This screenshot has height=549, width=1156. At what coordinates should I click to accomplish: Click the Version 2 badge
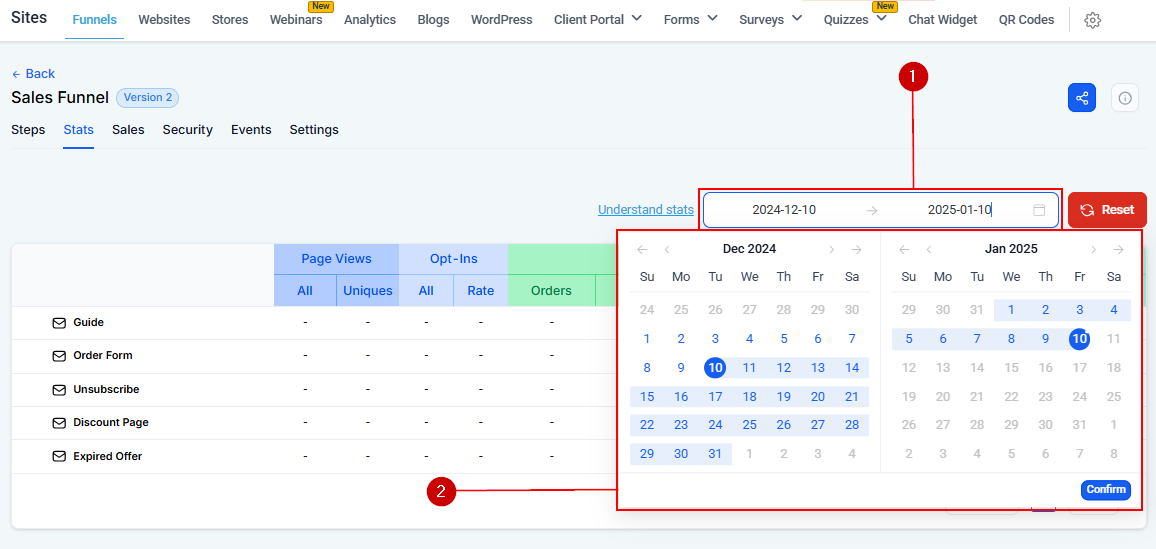coord(147,97)
